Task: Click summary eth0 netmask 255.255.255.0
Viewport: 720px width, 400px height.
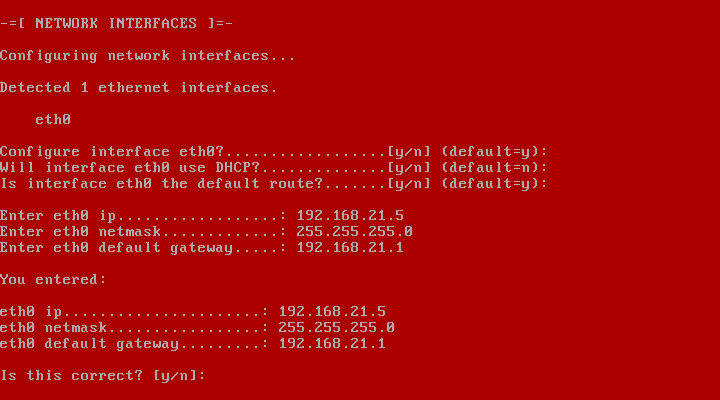Action: pyautogui.click(x=336, y=328)
